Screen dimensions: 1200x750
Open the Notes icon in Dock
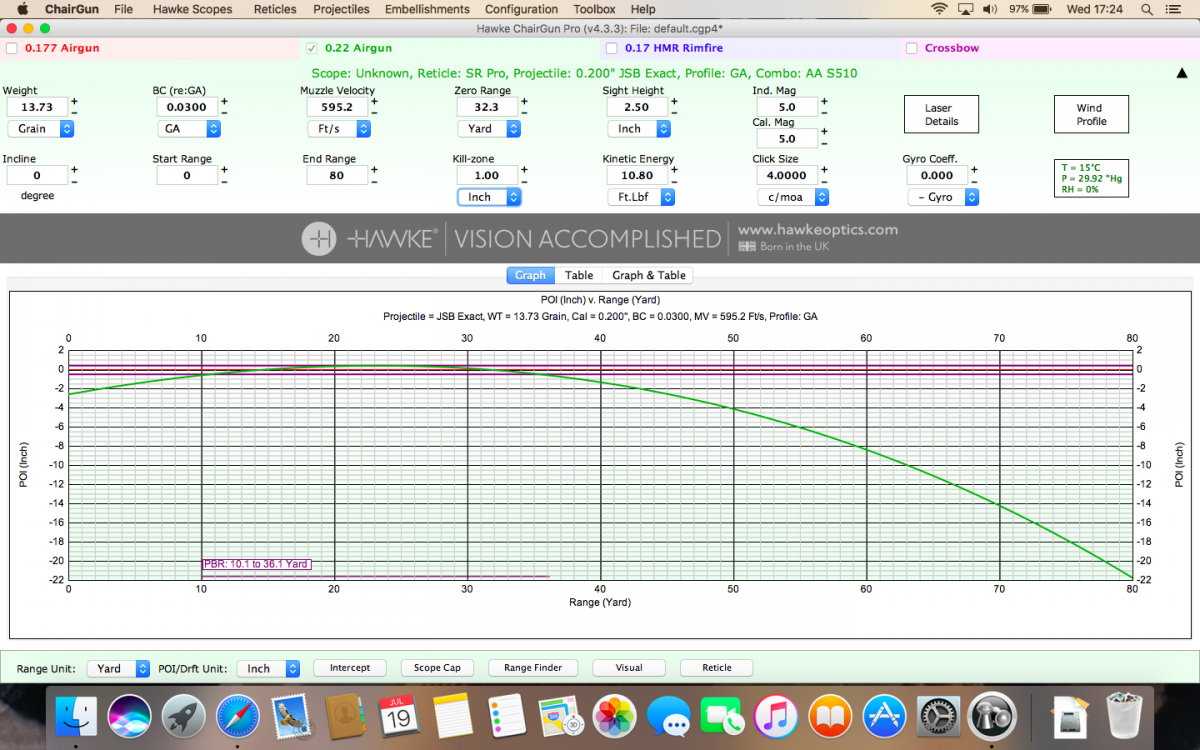[x=452, y=716]
